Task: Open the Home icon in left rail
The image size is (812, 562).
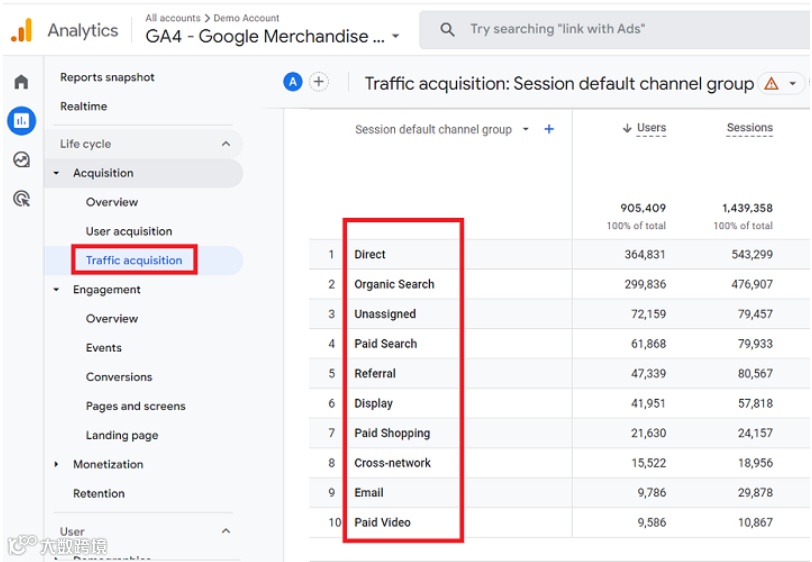Action: pyautogui.click(x=21, y=82)
